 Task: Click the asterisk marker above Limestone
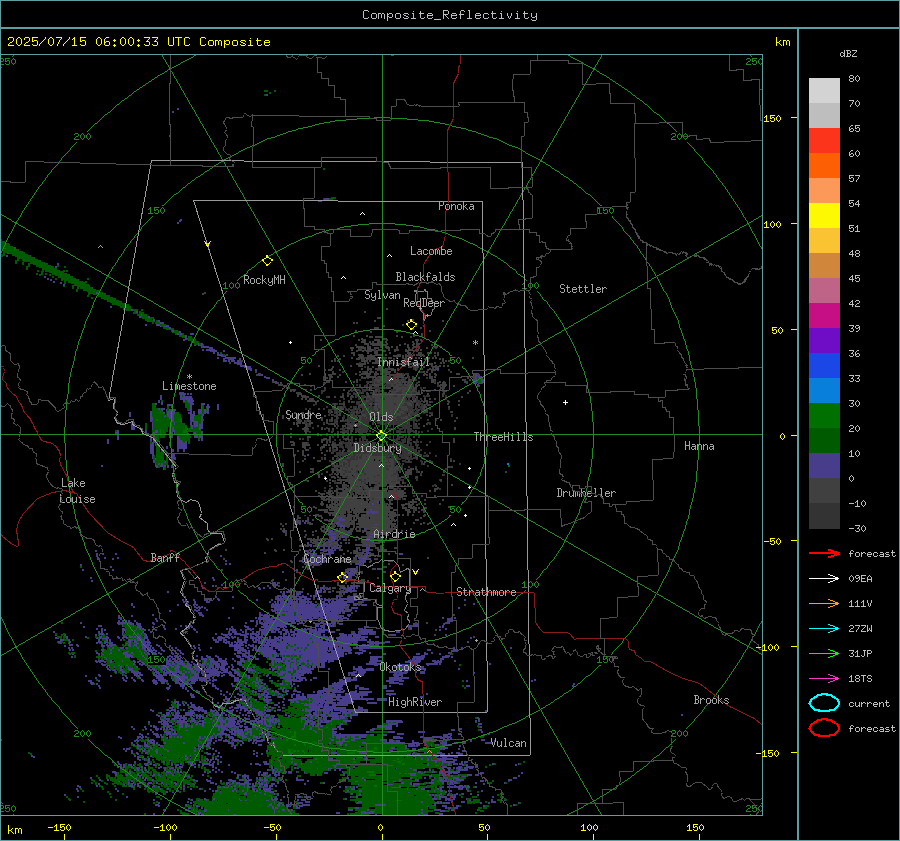coord(189,377)
